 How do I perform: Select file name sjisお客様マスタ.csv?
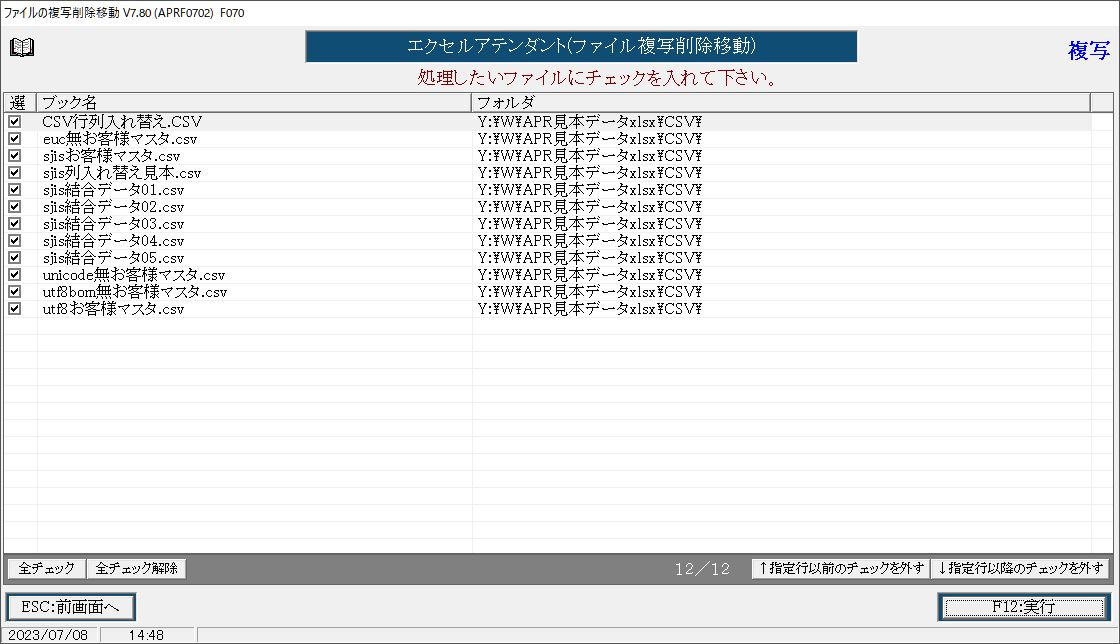[111, 156]
